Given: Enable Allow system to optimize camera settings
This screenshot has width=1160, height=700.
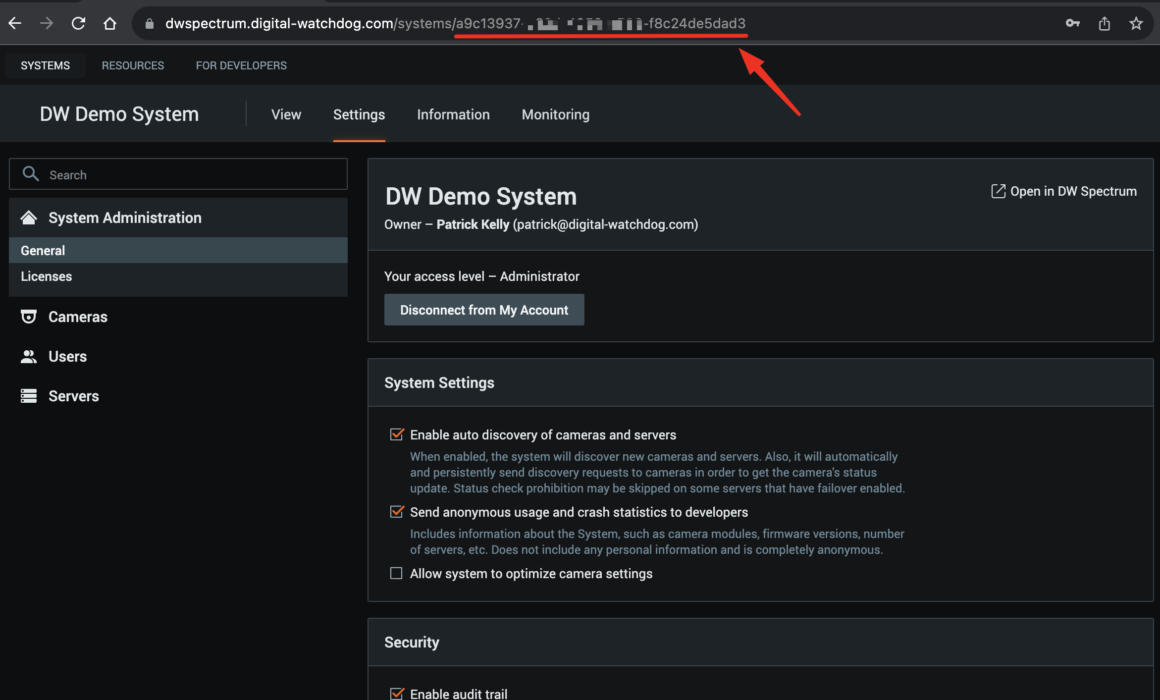Looking at the screenshot, I should [x=397, y=573].
